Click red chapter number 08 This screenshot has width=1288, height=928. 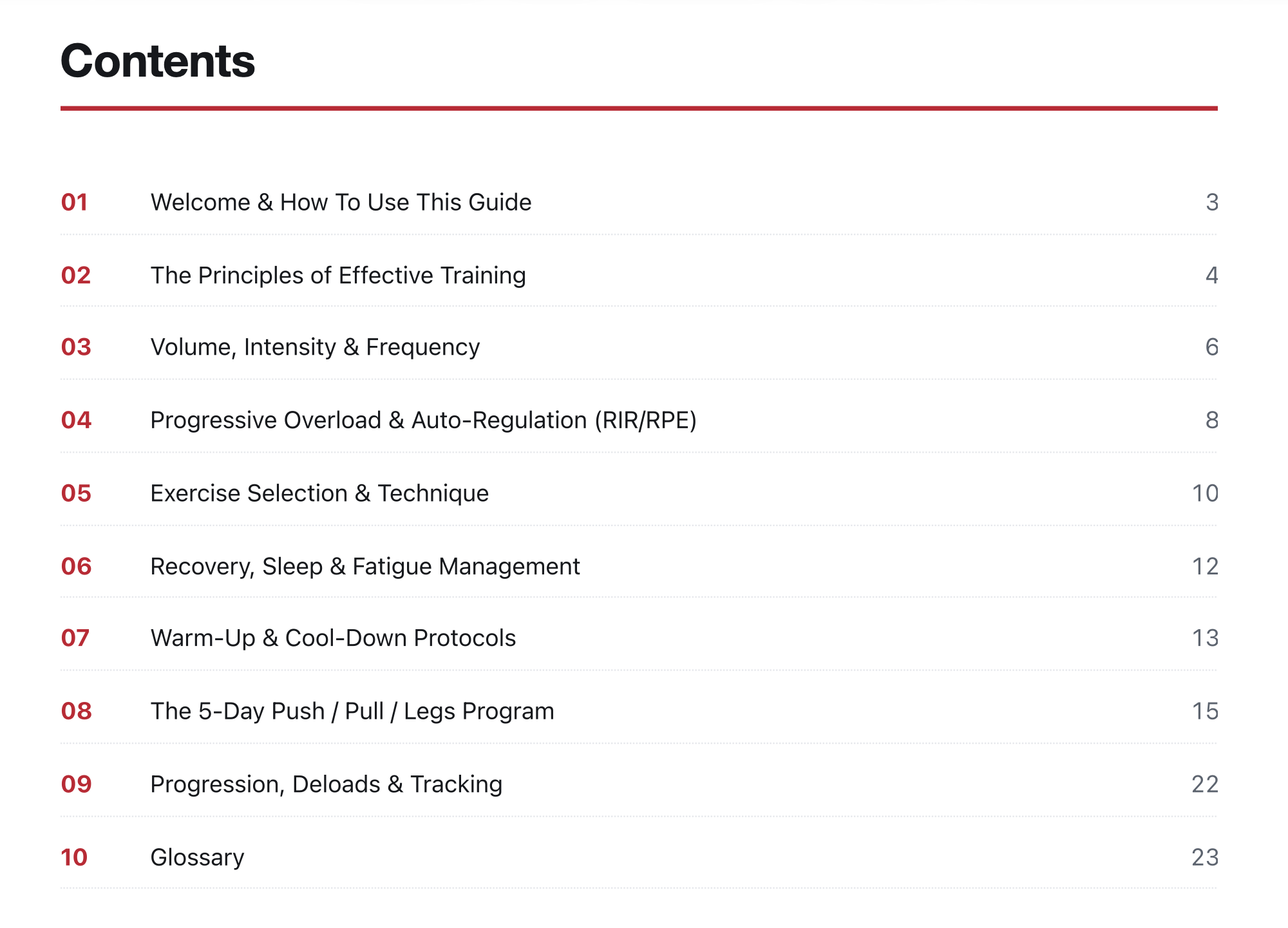pos(76,711)
